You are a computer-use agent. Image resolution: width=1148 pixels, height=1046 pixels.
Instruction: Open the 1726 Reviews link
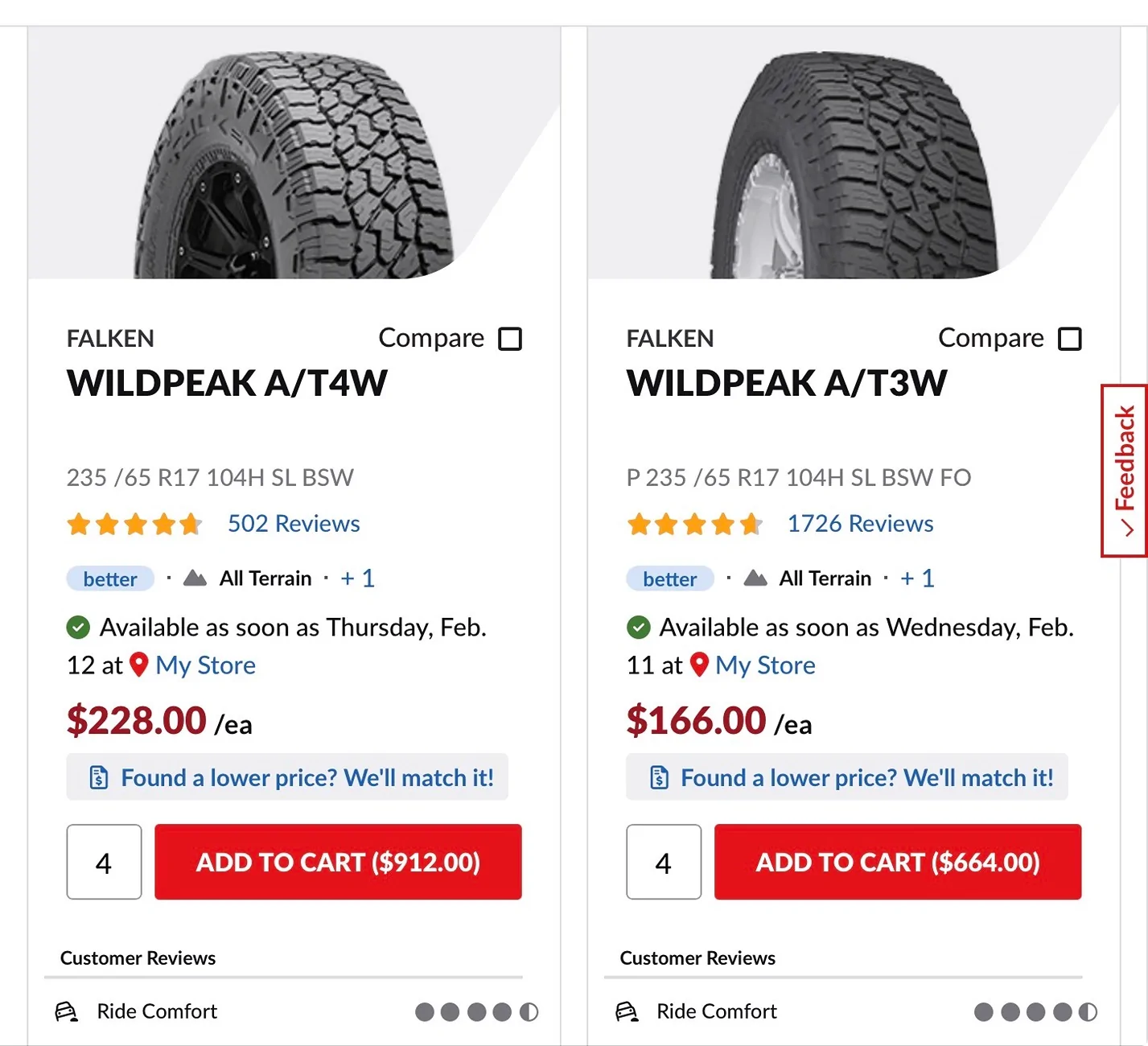(860, 524)
